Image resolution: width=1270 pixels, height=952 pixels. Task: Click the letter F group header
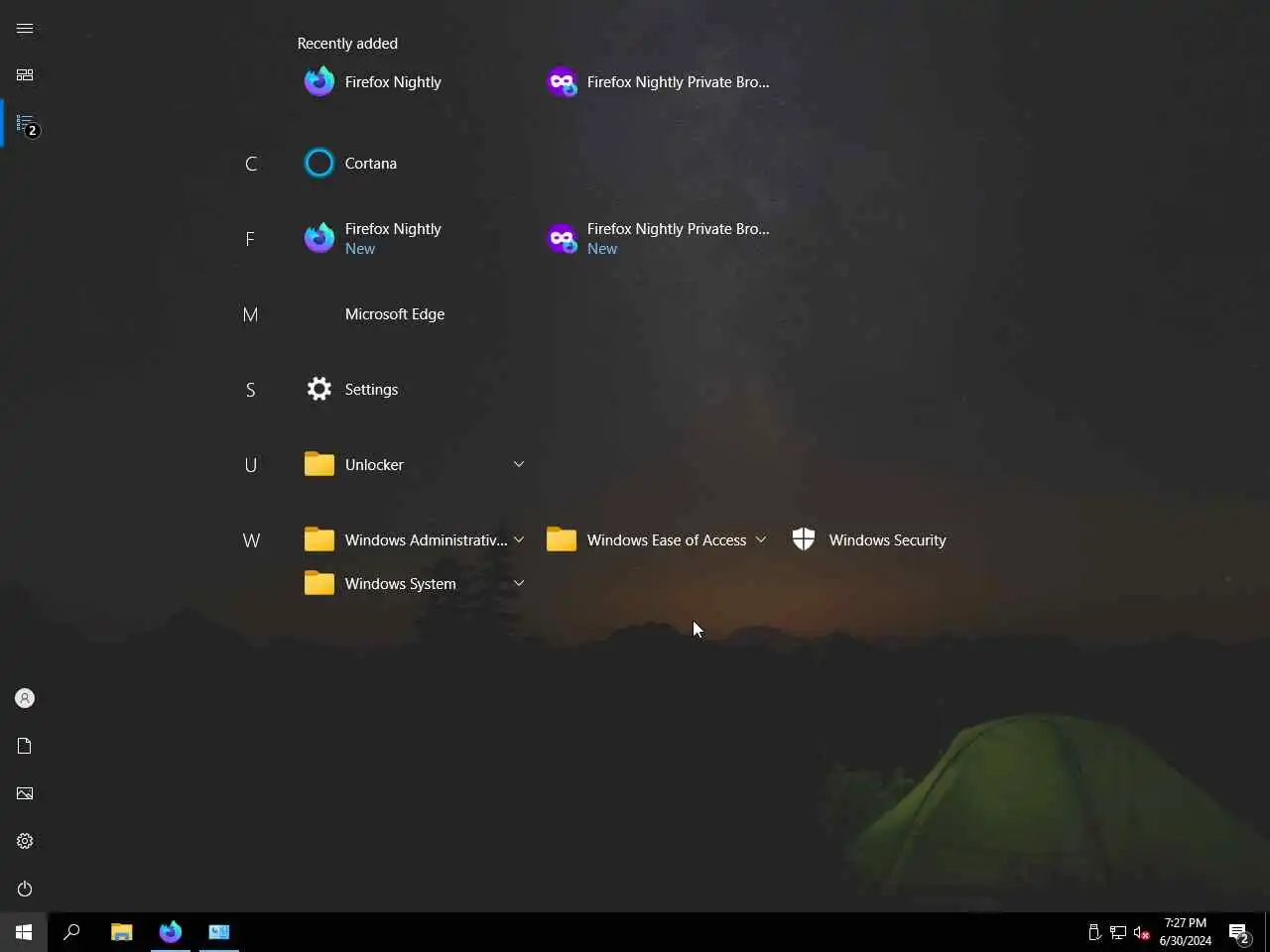point(251,239)
